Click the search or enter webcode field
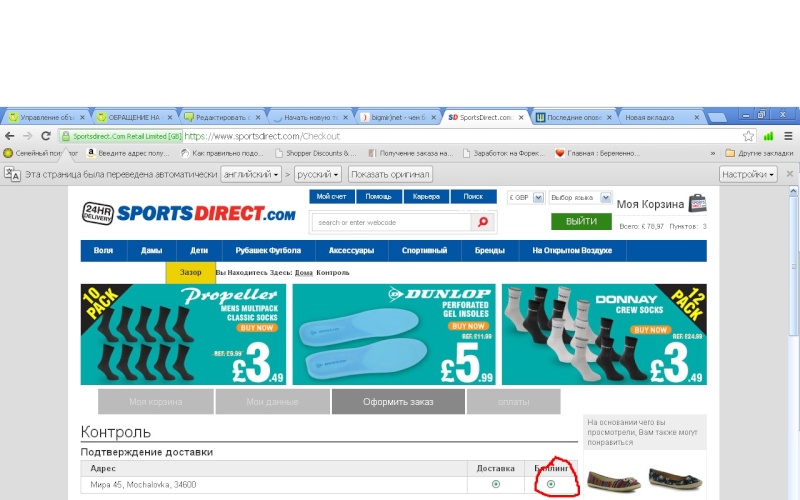Viewport: 800px width, 500px height. click(391, 222)
